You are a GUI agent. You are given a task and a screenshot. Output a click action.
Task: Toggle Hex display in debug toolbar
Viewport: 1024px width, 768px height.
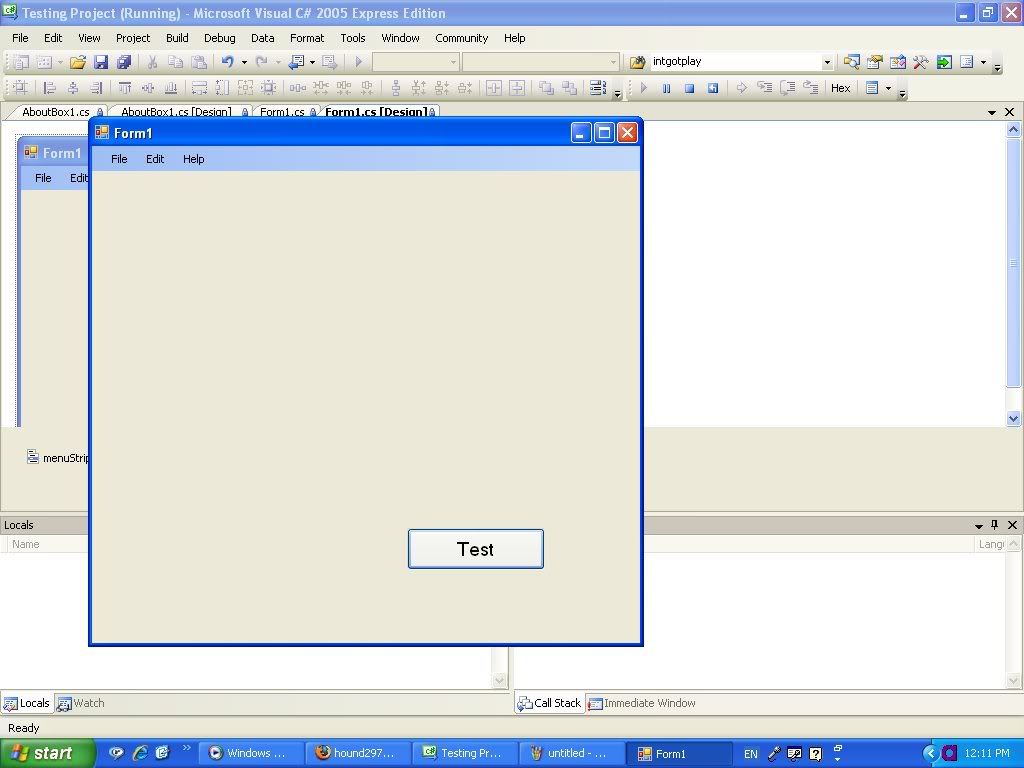tap(840, 88)
